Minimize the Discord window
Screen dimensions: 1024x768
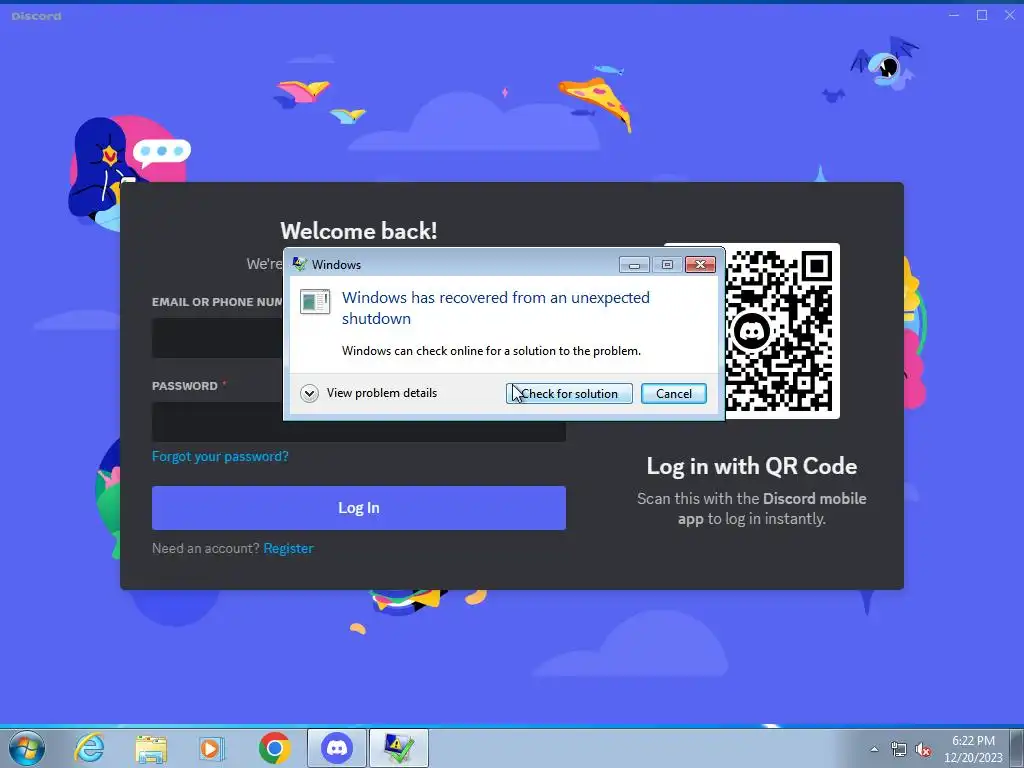tap(954, 15)
